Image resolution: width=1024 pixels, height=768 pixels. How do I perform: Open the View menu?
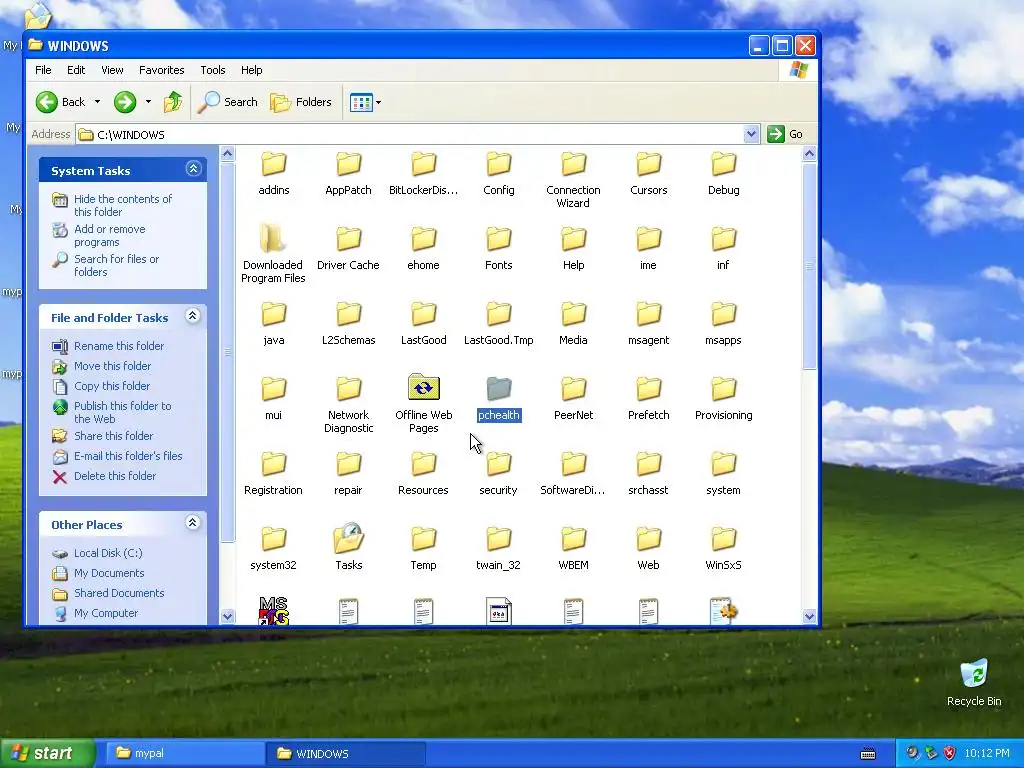[112, 70]
